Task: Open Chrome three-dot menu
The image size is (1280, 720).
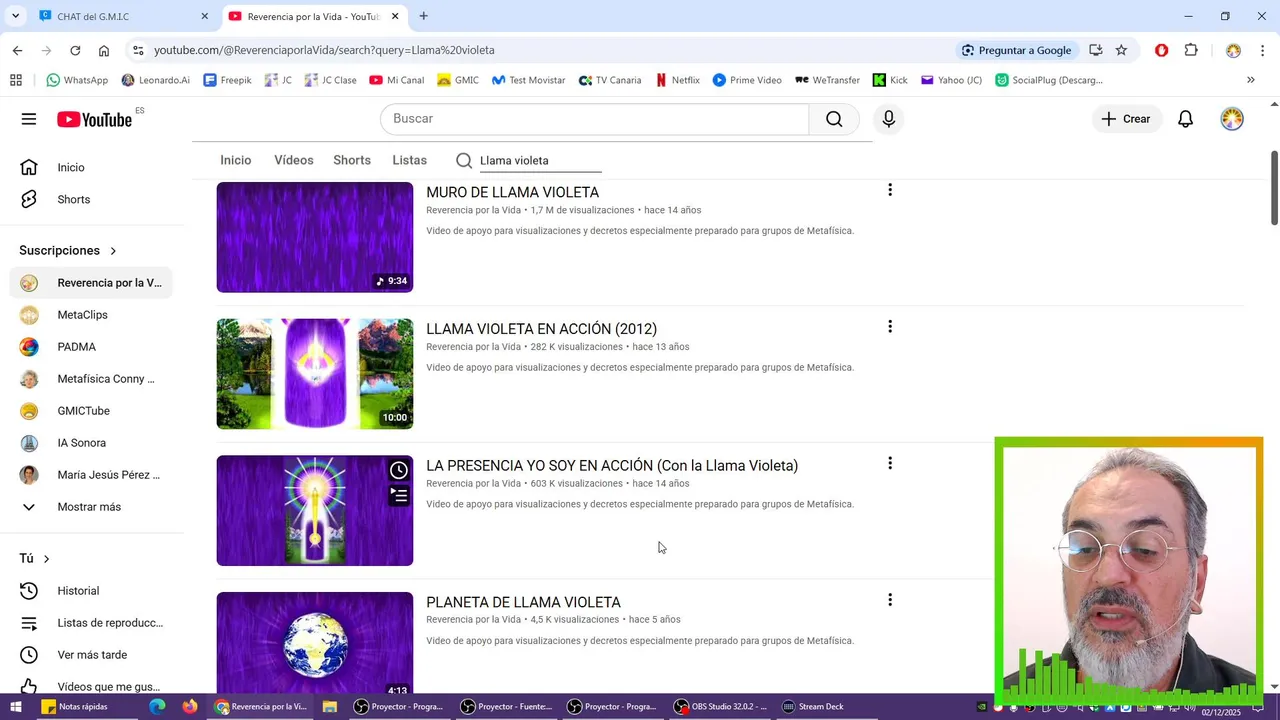Action: [x=1263, y=50]
